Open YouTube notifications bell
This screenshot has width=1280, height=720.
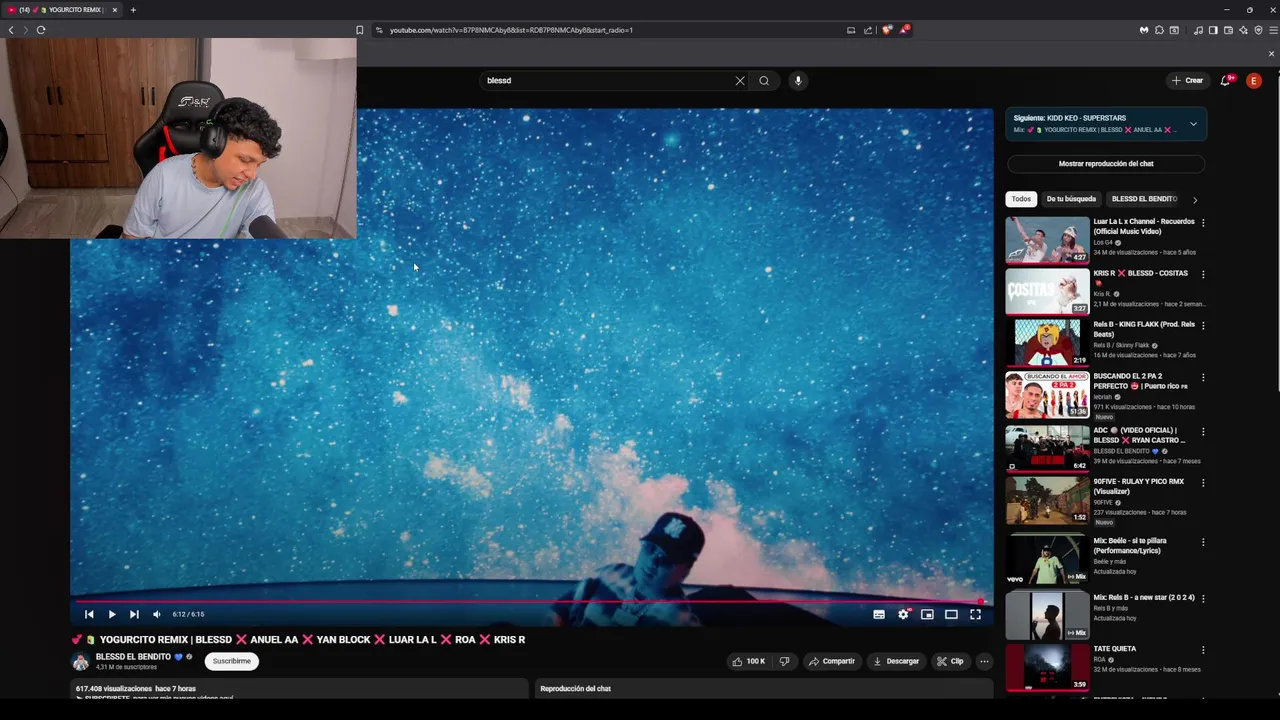tap(1225, 81)
